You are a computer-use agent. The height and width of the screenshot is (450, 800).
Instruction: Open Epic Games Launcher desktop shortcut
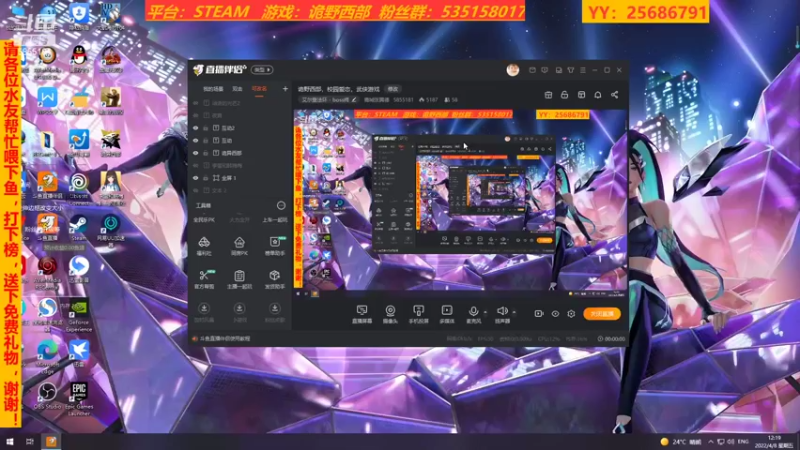click(x=79, y=399)
